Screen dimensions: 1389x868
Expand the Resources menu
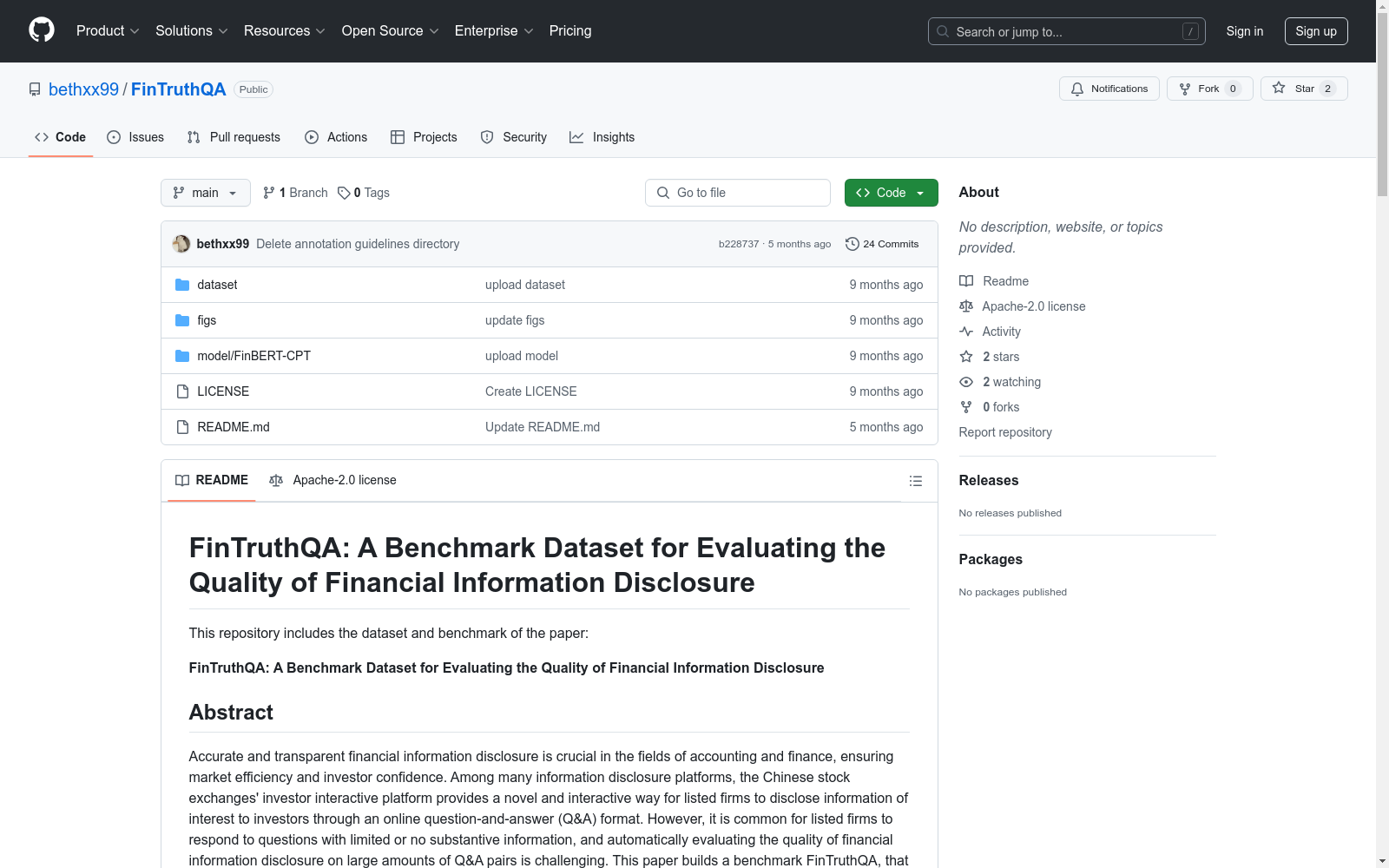[285, 30]
